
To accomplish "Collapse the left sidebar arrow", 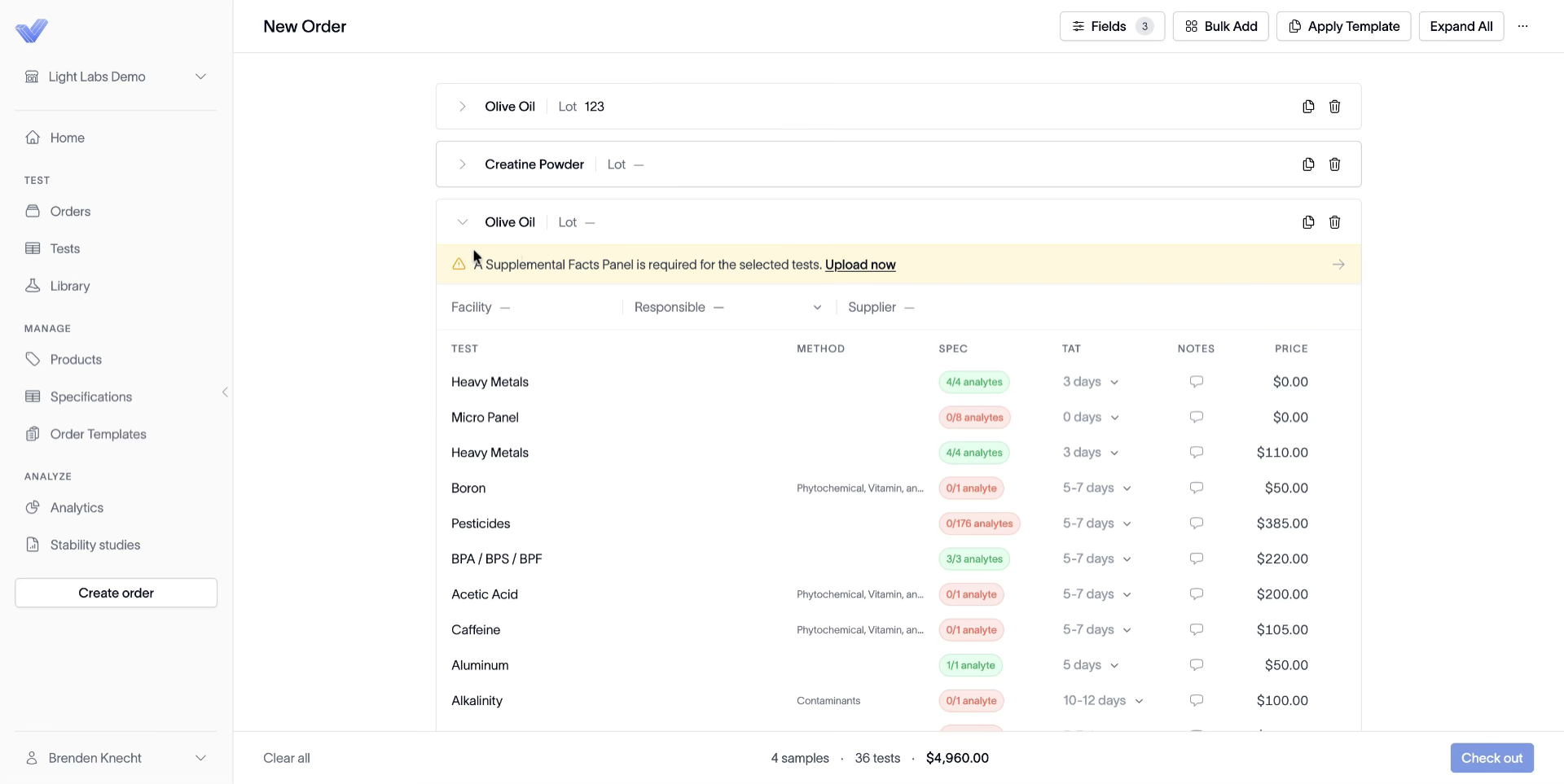I will pyautogui.click(x=225, y=392).
